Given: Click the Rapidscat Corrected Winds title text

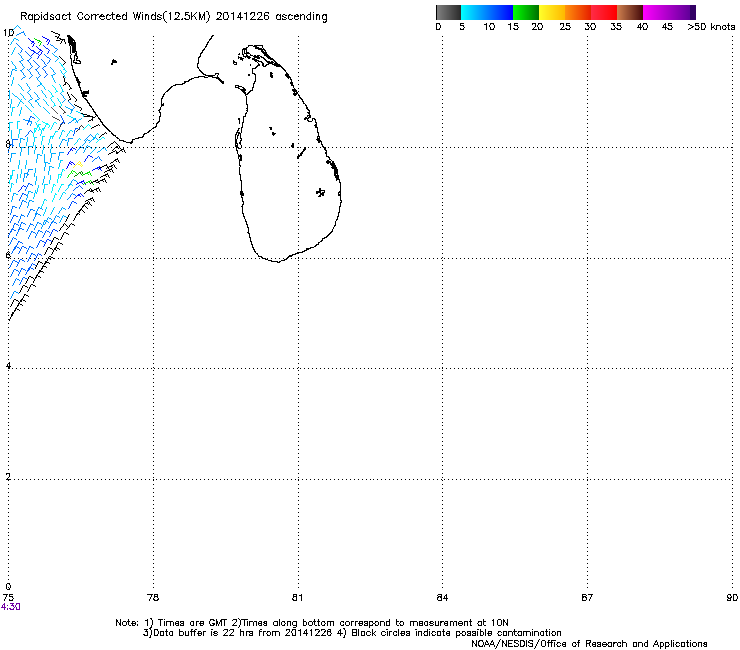Looking at the screenshot, I should coord(174,17).
